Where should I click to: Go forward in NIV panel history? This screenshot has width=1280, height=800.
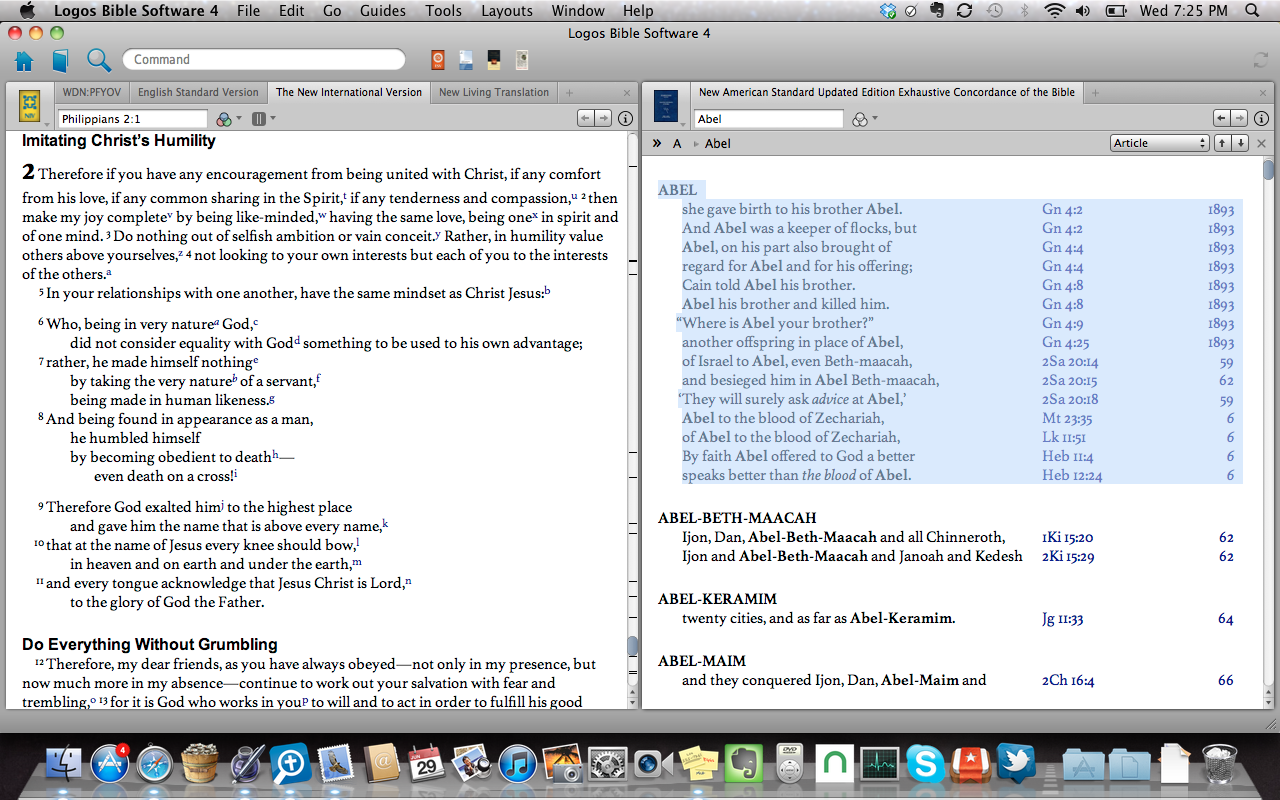point(603,118)
